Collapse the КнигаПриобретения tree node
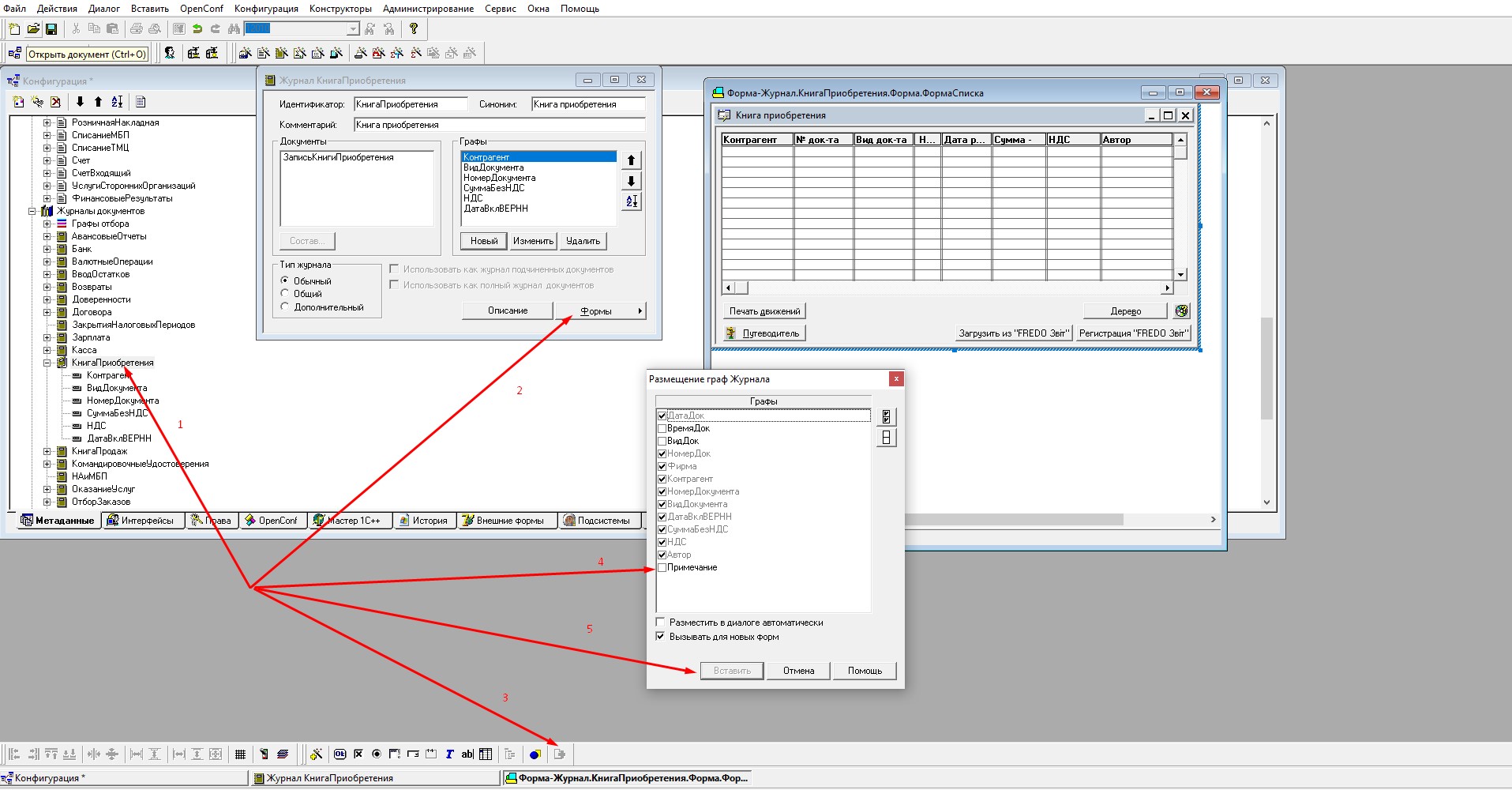This screenshot has width=1512, height=790. pyautogui.click(x=47, y=363)
